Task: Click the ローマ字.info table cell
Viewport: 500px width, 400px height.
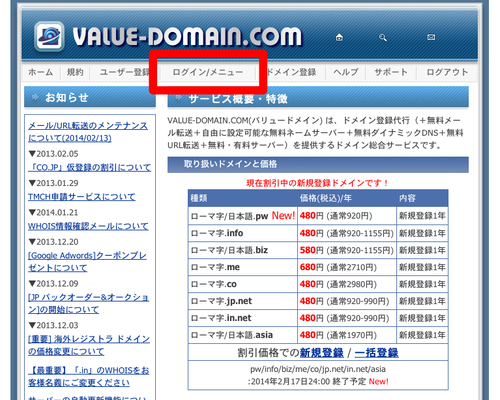Action: [243, 233]
